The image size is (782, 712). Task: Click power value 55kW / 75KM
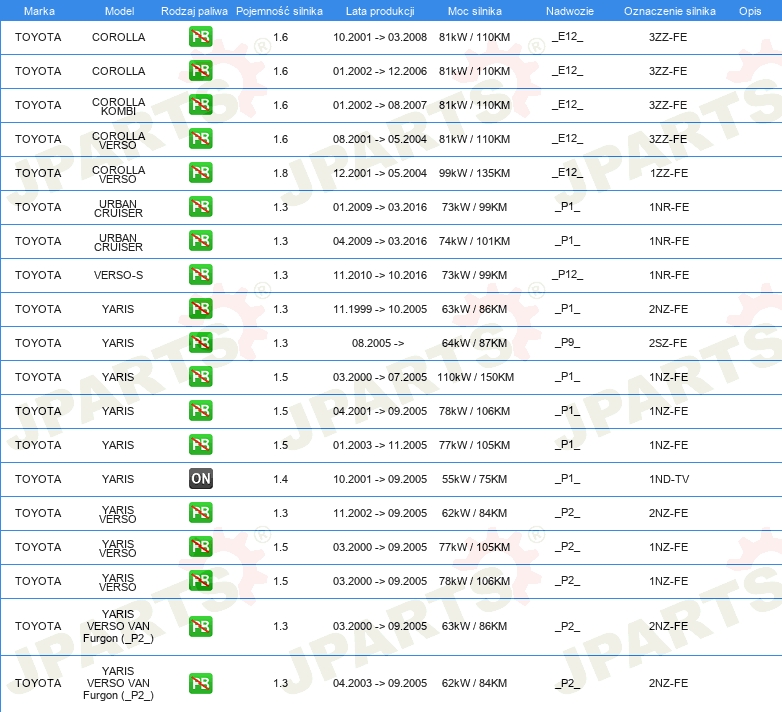pyautogui.click(x=474, y=479)
